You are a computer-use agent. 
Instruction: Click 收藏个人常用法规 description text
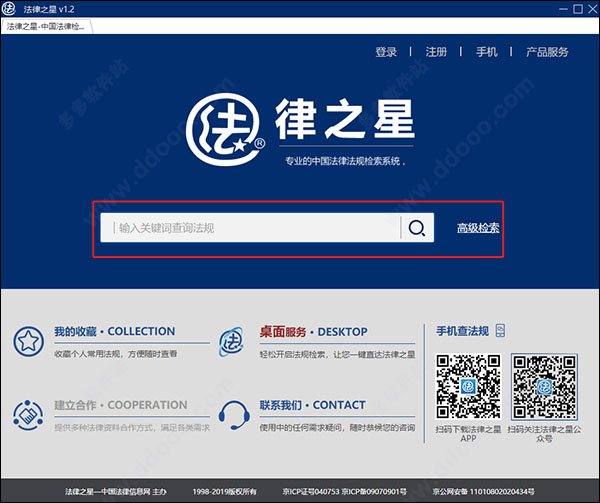116,354
